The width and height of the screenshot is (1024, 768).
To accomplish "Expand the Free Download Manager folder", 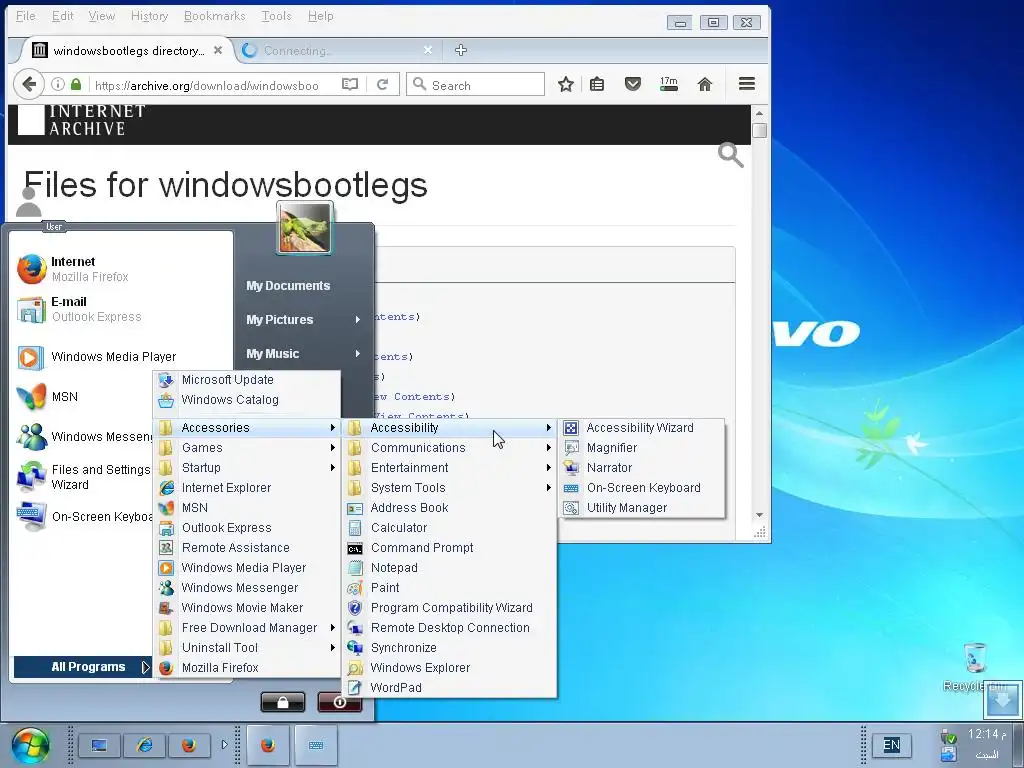I will coord(248,628).
